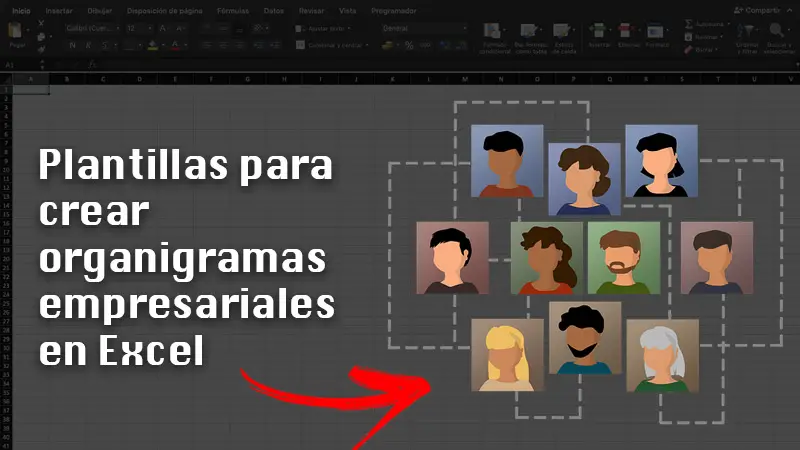Open the font size 12 dropdown
The height and width of the screenshot is (450, 800).
139,29
